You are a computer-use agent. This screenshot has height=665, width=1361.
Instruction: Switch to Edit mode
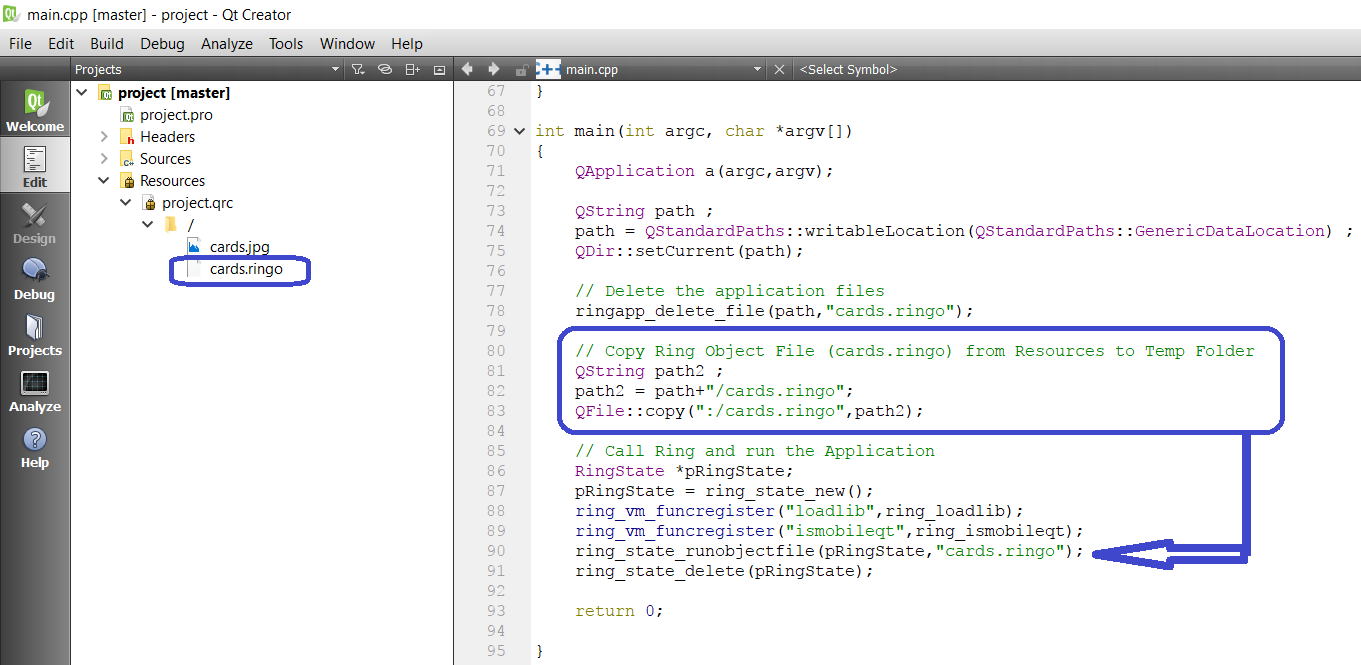click(35, 166)
